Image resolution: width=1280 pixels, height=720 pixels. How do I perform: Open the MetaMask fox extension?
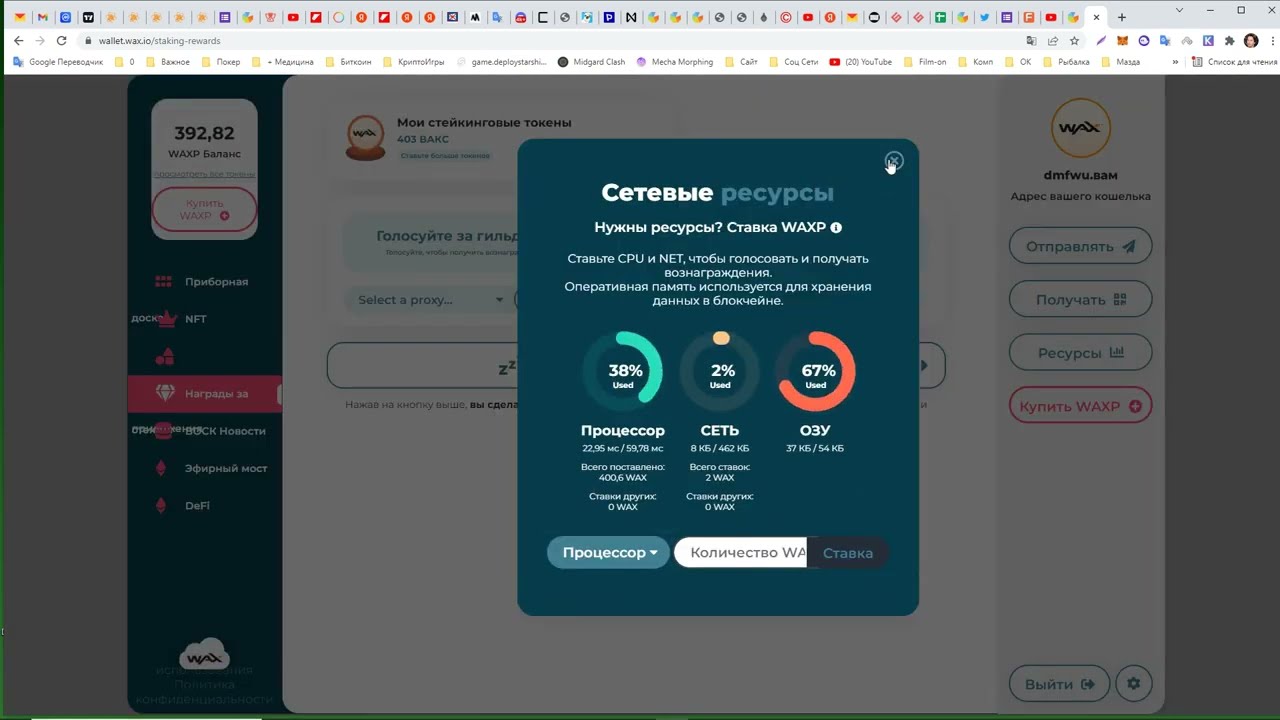pos(1123,41)
